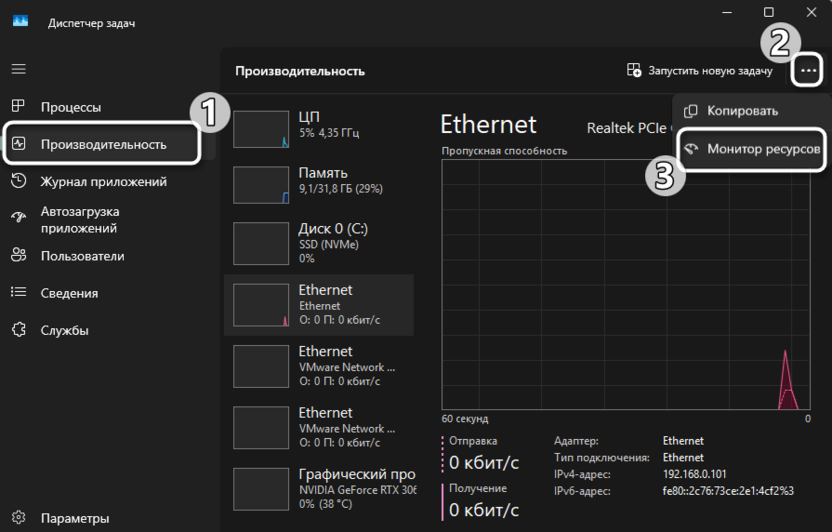
Task: Open Параметры settings gear
Action: [x=19, y=519]
